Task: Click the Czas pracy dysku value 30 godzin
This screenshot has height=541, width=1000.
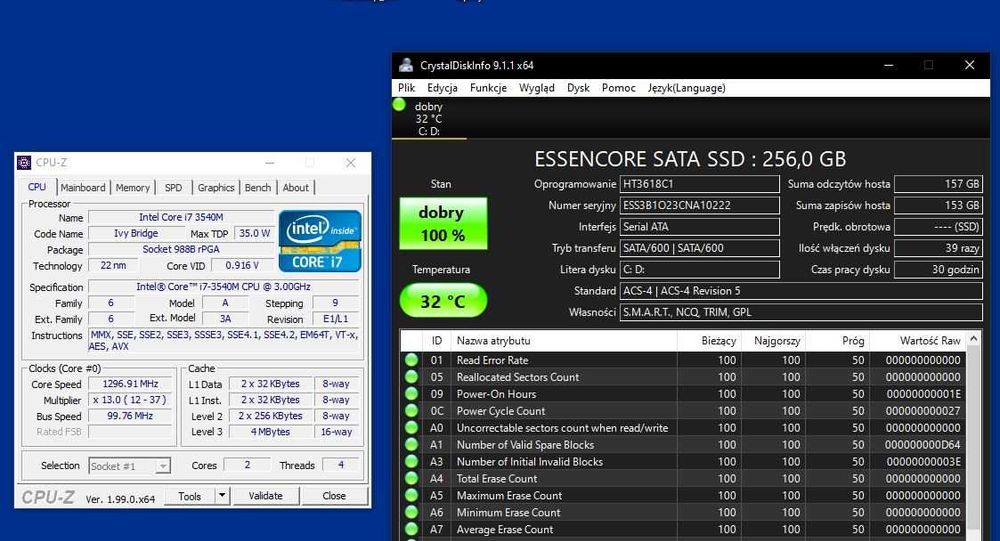Action: [938, 270]
